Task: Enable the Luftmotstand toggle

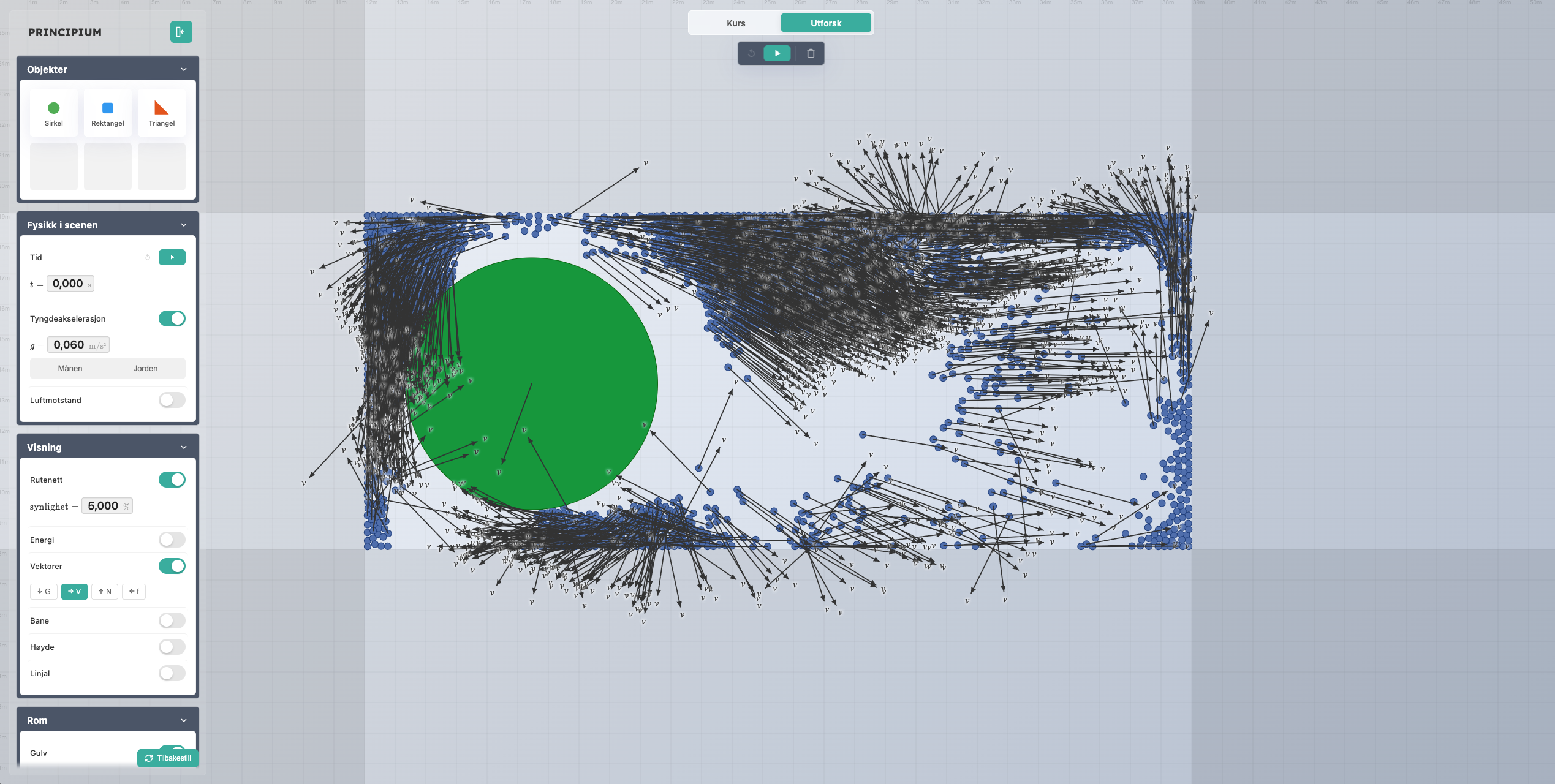Action: (172, 400)
